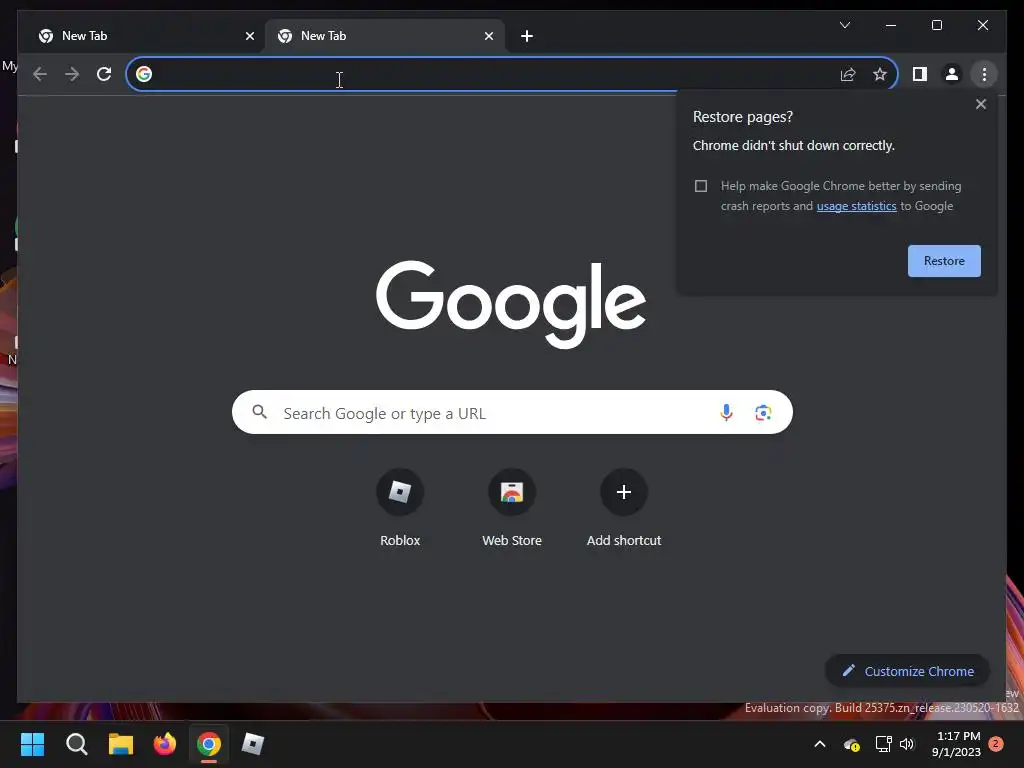Open clock showing 1:17 PM
The image size is (1024, 768).
pyautogui.click(x=956, y=744)
